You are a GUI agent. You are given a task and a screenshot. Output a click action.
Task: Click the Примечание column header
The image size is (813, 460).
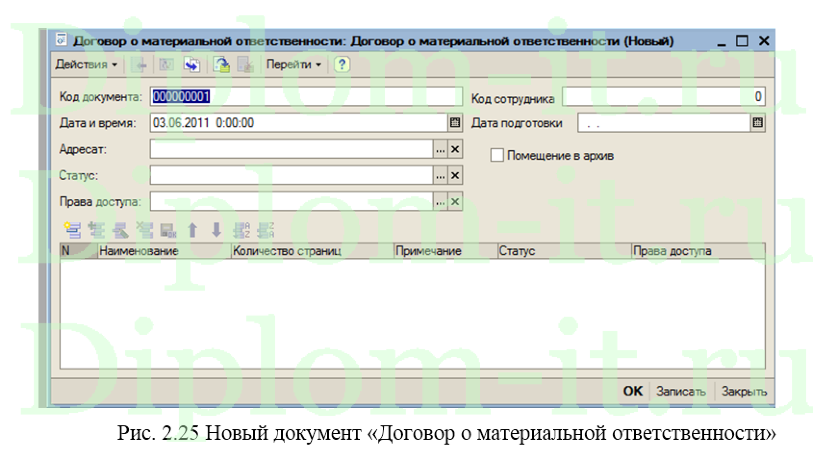445,251
